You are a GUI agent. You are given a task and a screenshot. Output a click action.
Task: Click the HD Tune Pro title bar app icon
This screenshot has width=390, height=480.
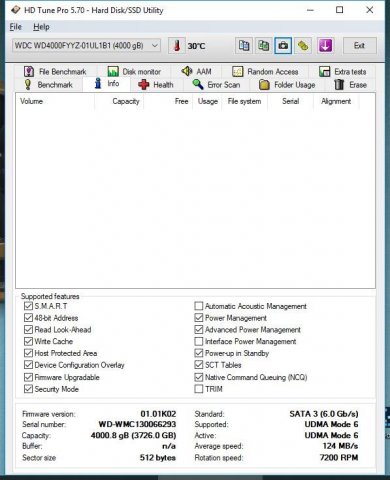tap(15, 10)
